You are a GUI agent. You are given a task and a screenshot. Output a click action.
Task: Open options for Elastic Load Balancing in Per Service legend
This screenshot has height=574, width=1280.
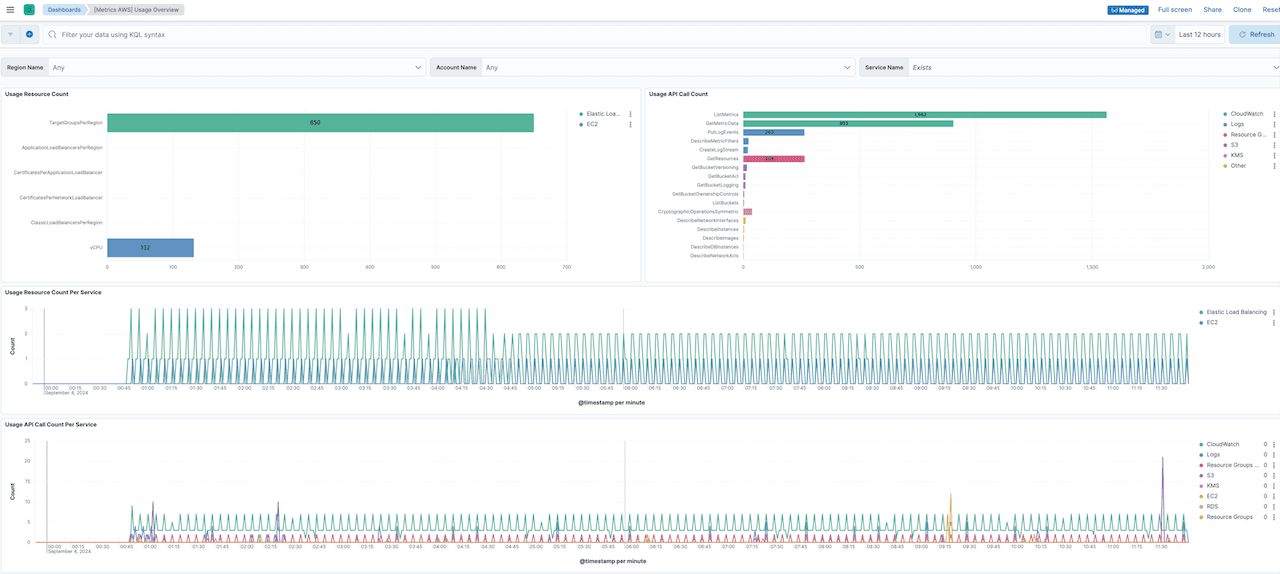pos(1274,312)
